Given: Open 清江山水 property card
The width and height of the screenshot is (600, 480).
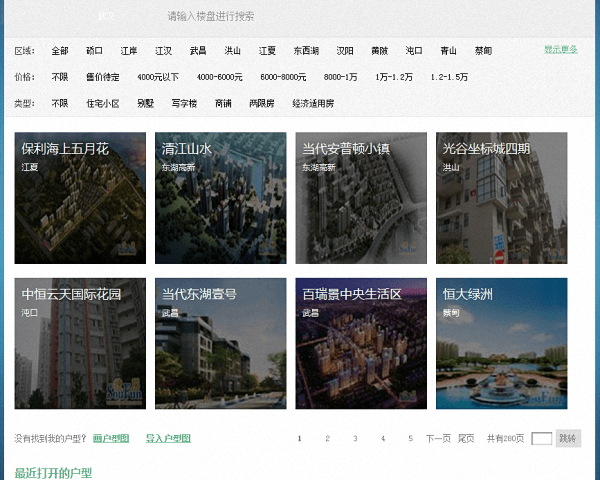Looking at the screenshot, I should (220, 198).
